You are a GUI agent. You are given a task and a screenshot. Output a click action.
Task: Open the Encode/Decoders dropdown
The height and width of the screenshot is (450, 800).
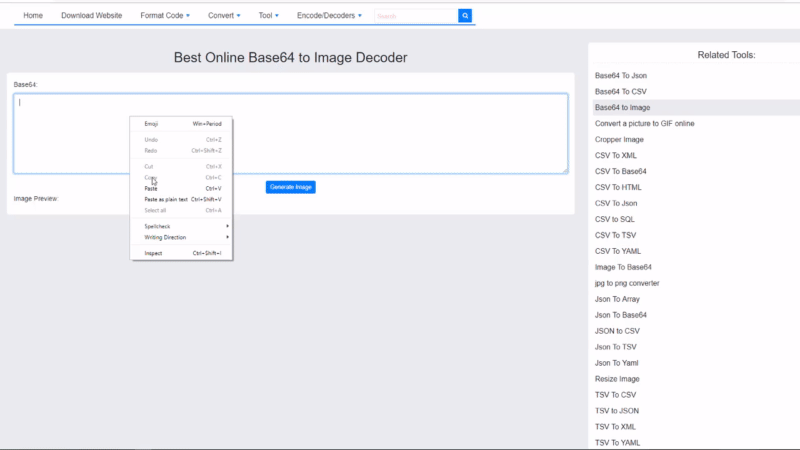tap(329, 16)
